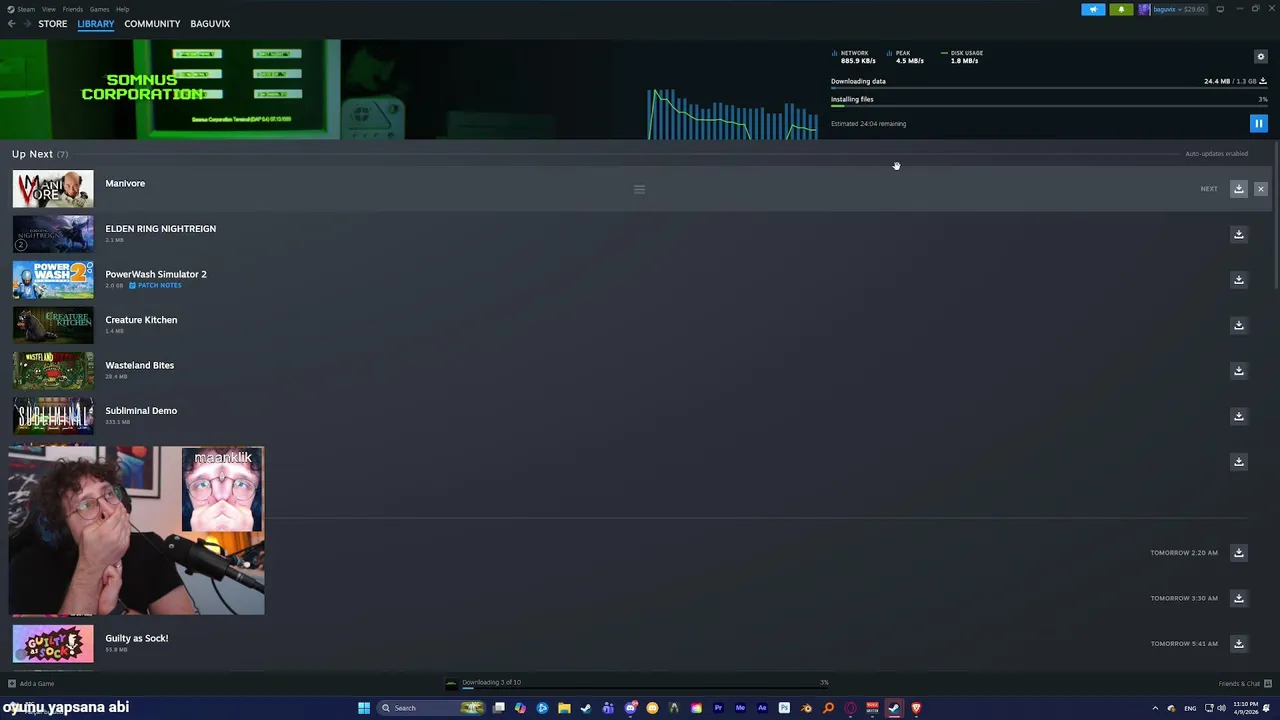
Task: Open the COMMUNITY tab
Action: coord(152,24)
